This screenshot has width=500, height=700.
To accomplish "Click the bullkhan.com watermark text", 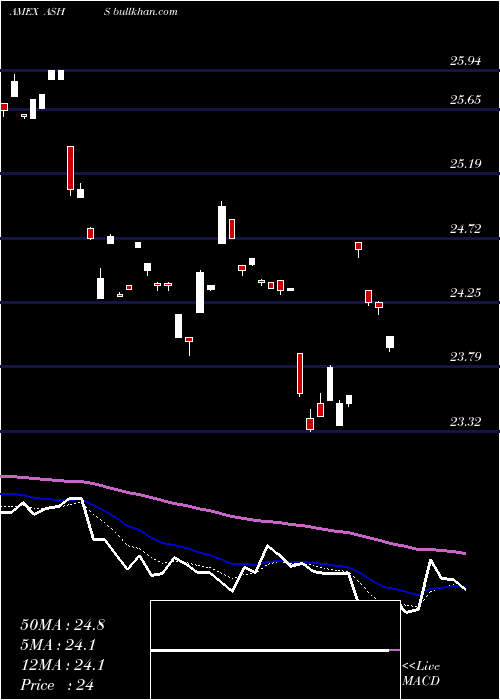I will point(145,12).
